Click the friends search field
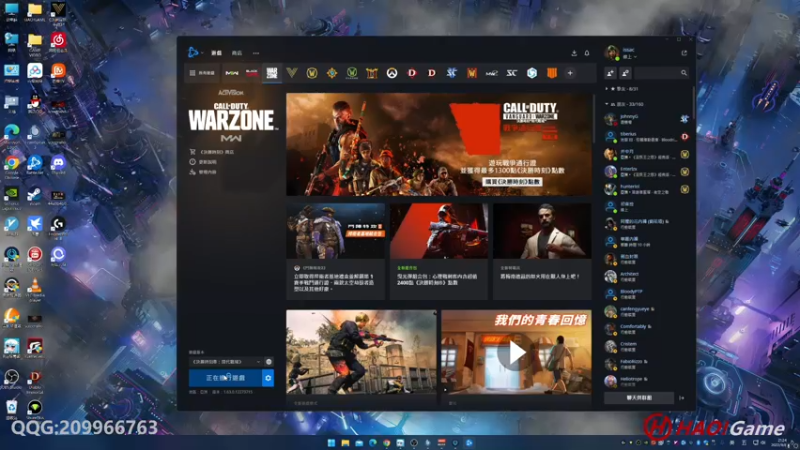800x450 pixels. [662, 73]
